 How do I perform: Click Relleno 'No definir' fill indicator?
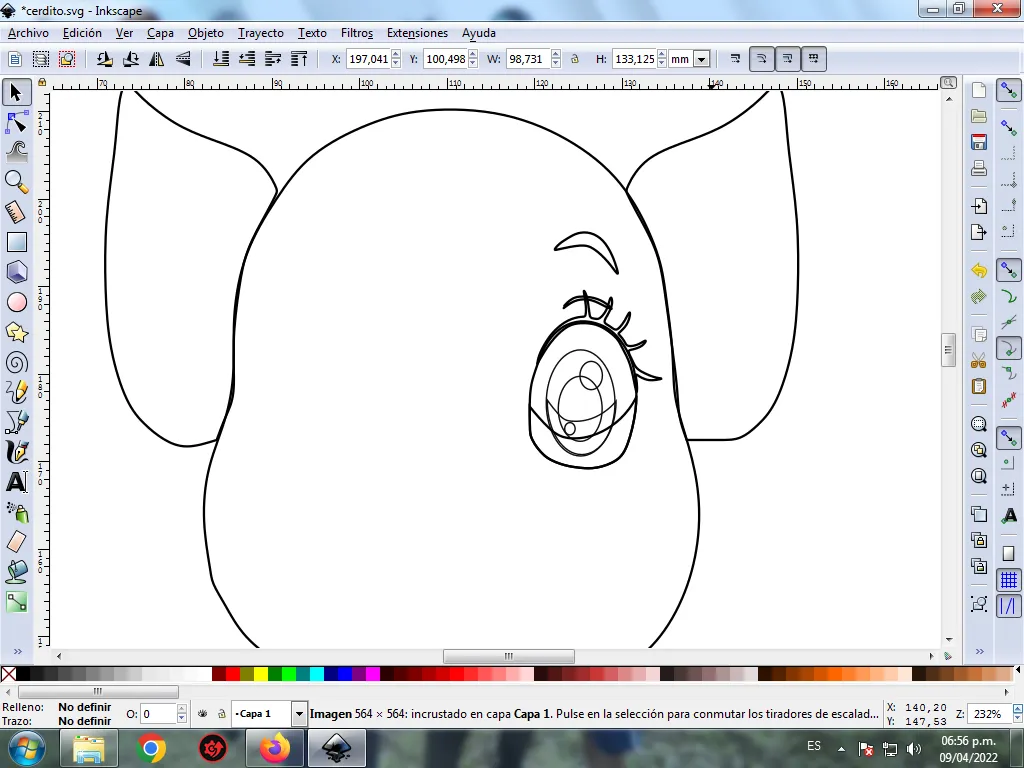point(84,707)
